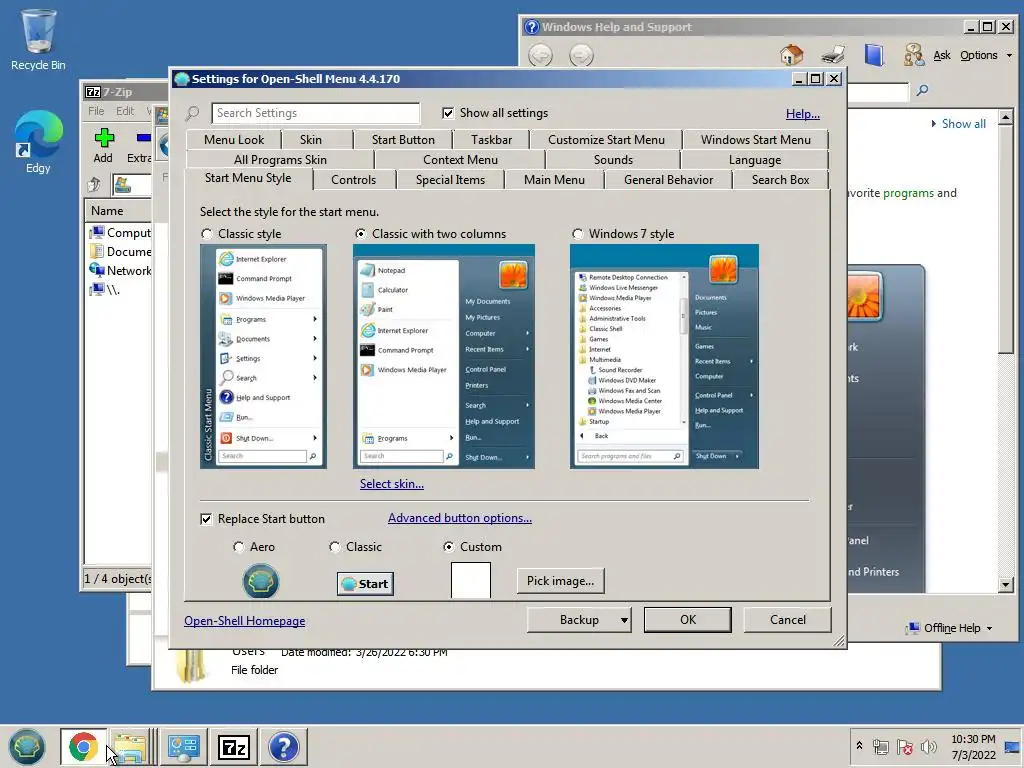Select the Windows 7 style radio button
This screenshot has height=768, width=1024.
click(577, 234)
